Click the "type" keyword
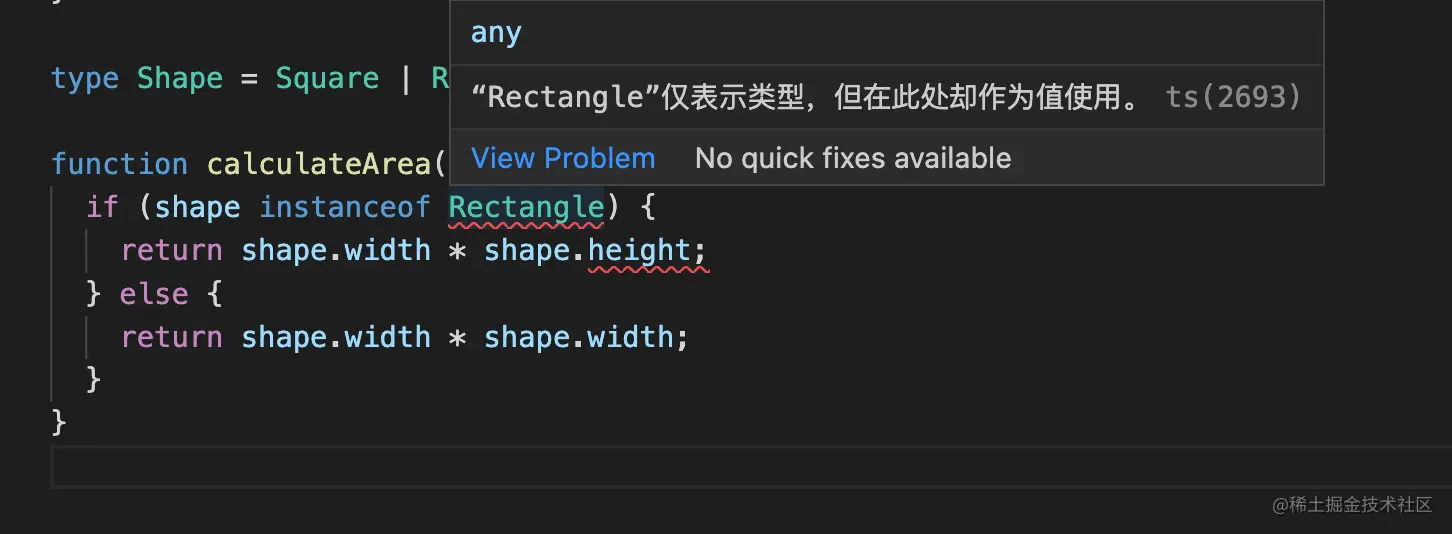The image size is (1452, 534). tap(85, 78)
